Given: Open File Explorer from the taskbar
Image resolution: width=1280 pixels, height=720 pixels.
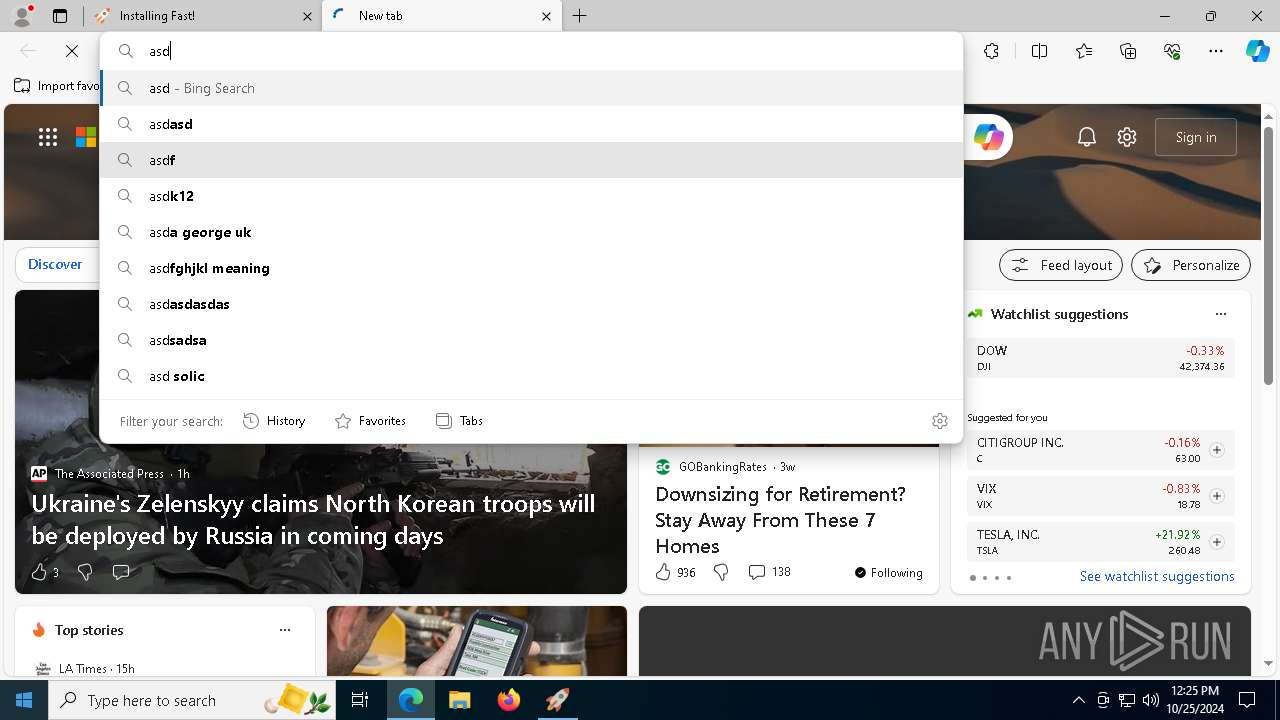Looking at the screenshot, I should coord(459,700).
